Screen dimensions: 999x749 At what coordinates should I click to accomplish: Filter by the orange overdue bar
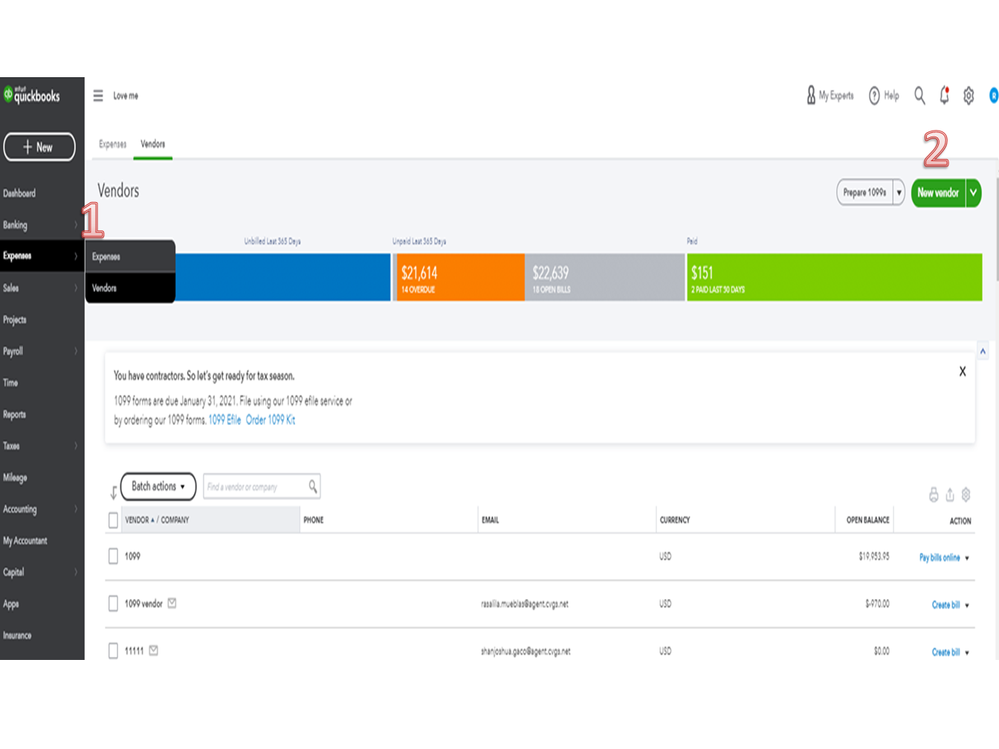coord(459,277)
